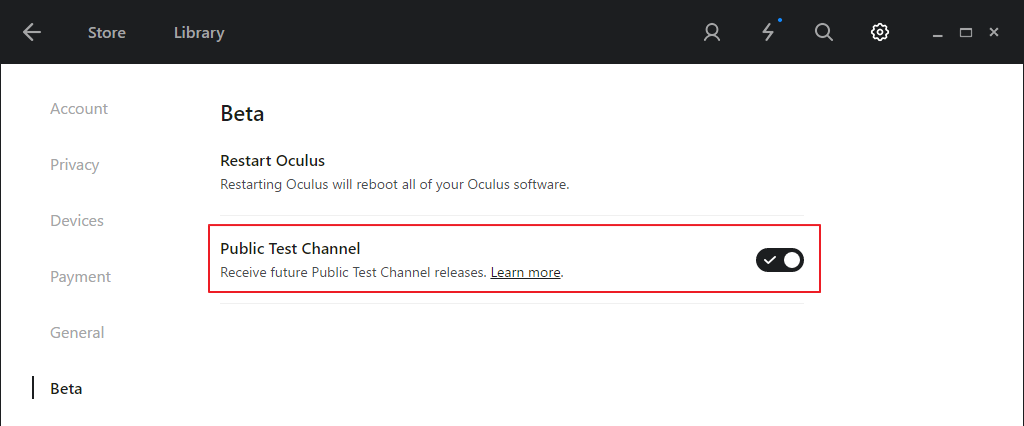
Task: Click the search magnifier icon
Action: point(824,32)
